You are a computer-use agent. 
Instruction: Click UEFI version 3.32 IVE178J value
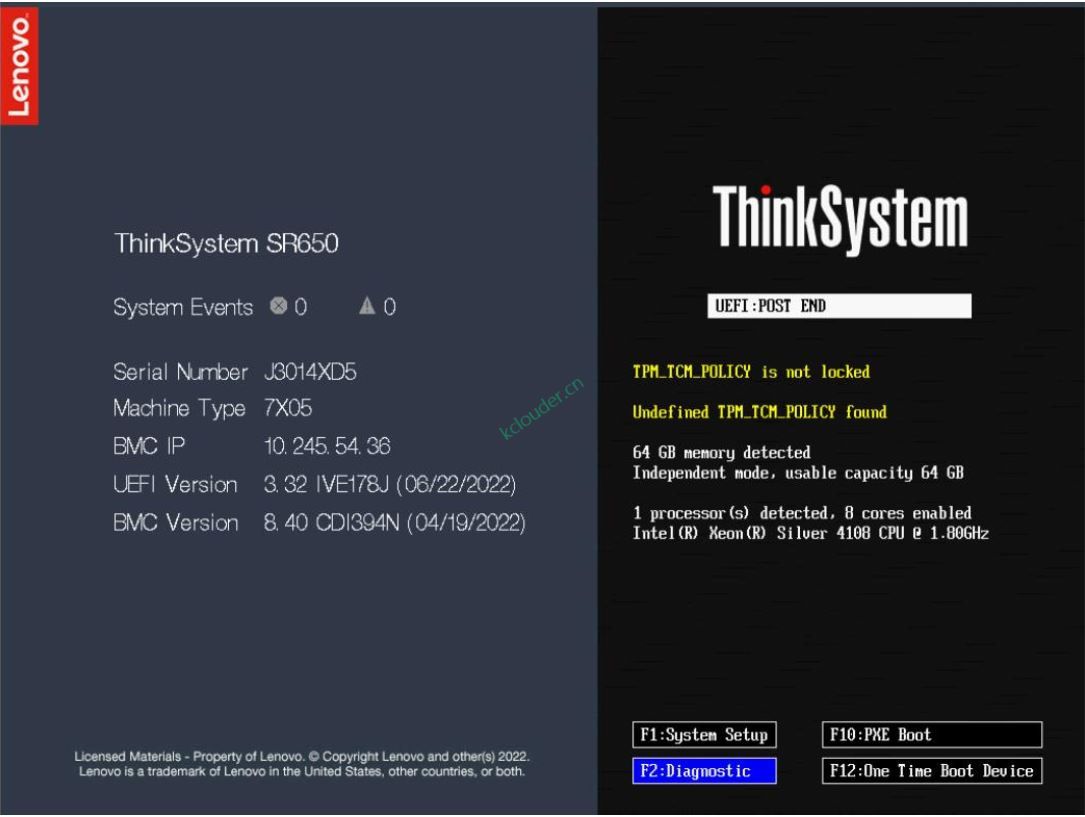click(390, 484)
